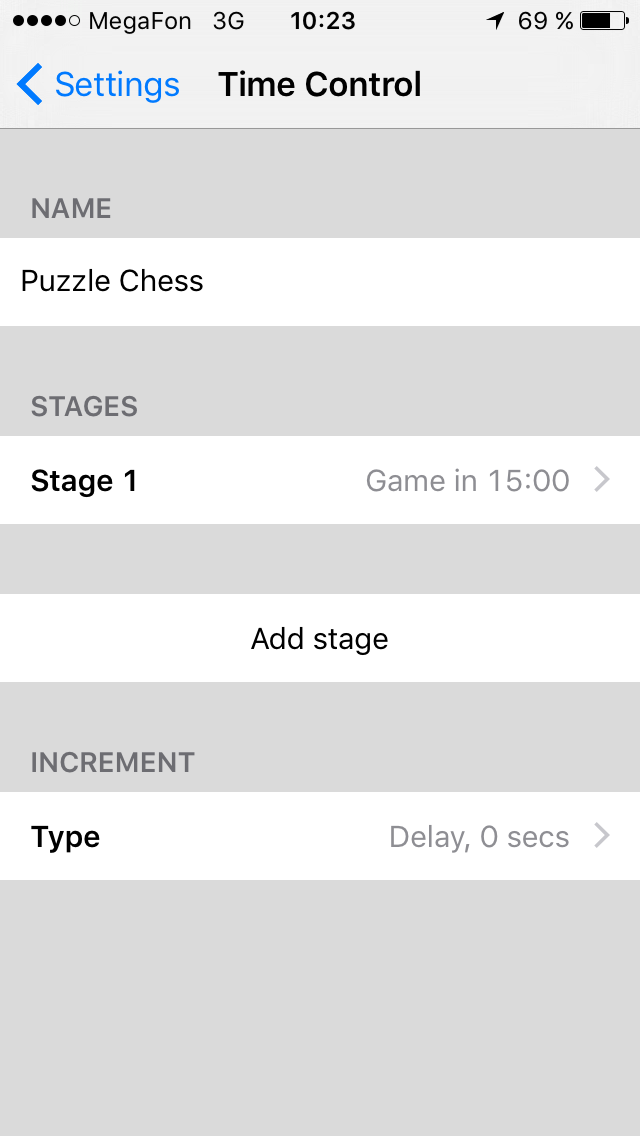Tap the signal strength dots
The image size is (640, 1136).
point(46,21)
